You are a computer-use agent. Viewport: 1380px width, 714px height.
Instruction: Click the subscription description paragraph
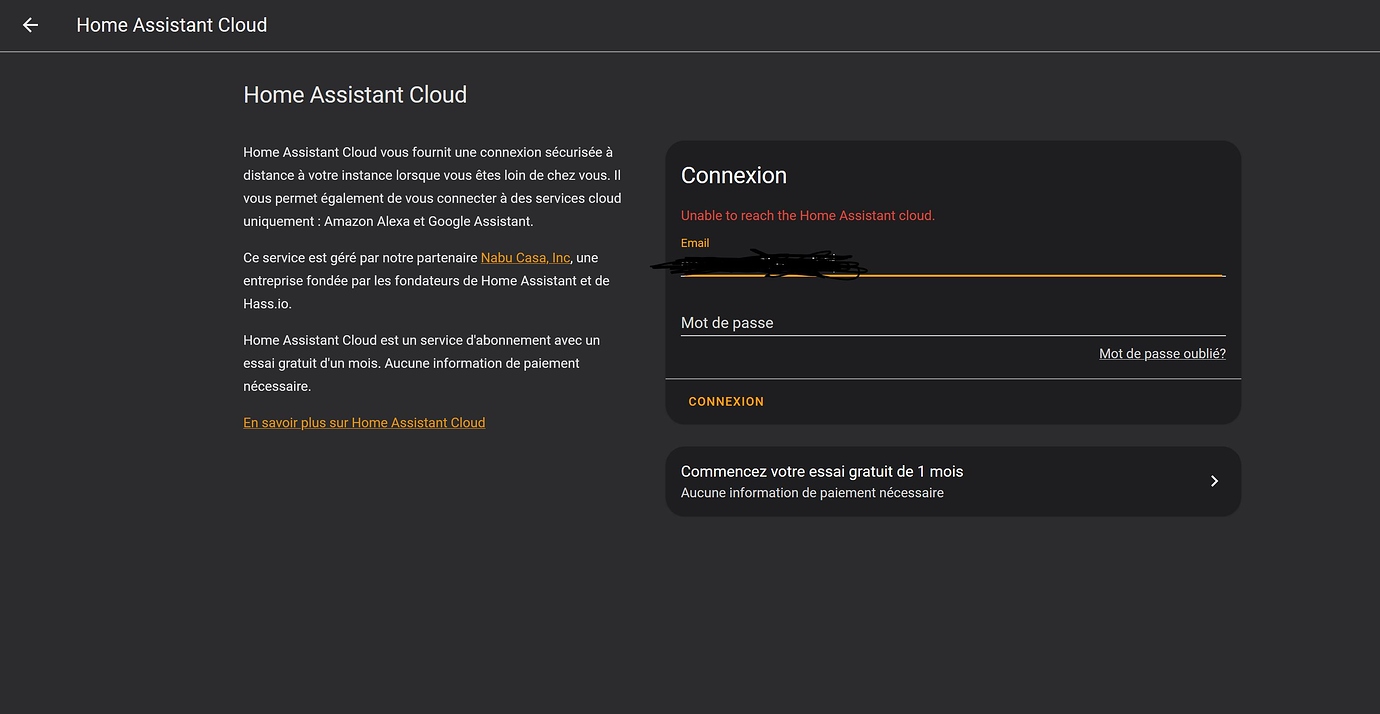pyautogui.click(x=421, y=362)
